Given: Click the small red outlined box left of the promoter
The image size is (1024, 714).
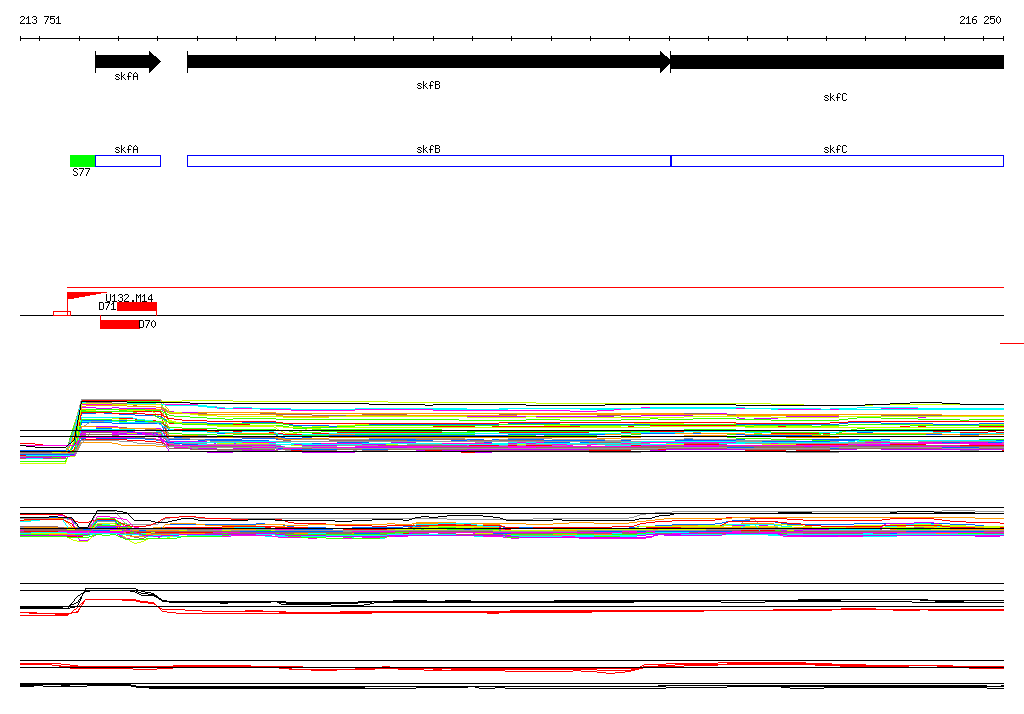Looking at the screenshot, I should (62, 314).
